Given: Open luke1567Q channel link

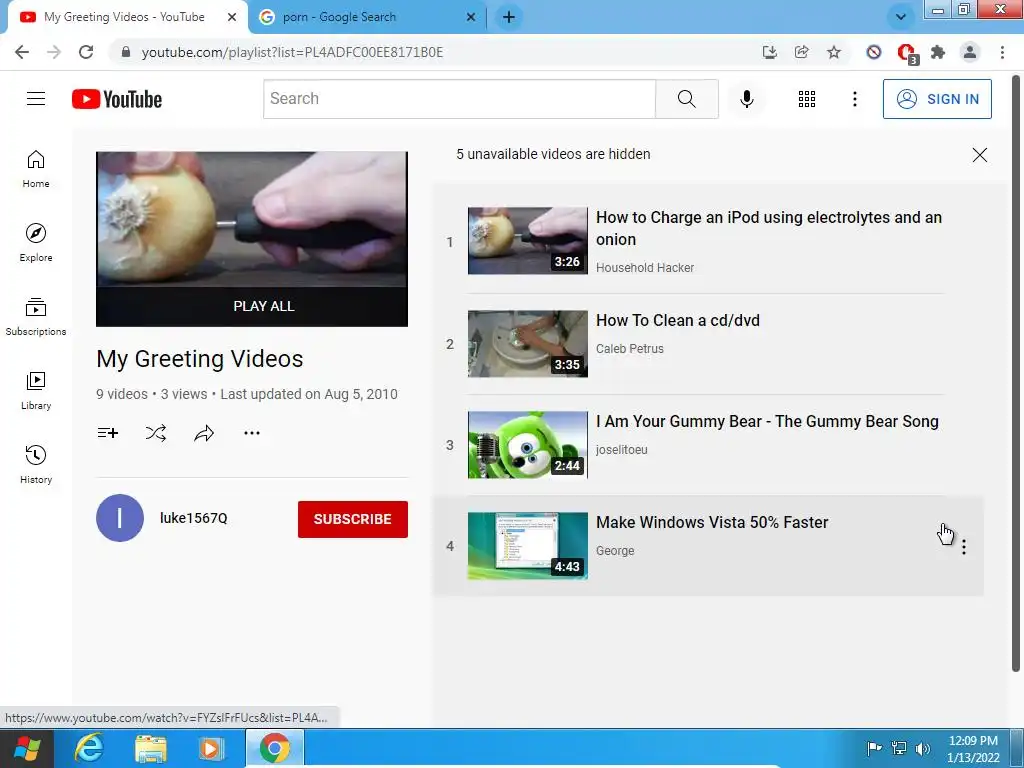Looking at the screenshot, I should point(193,518).
